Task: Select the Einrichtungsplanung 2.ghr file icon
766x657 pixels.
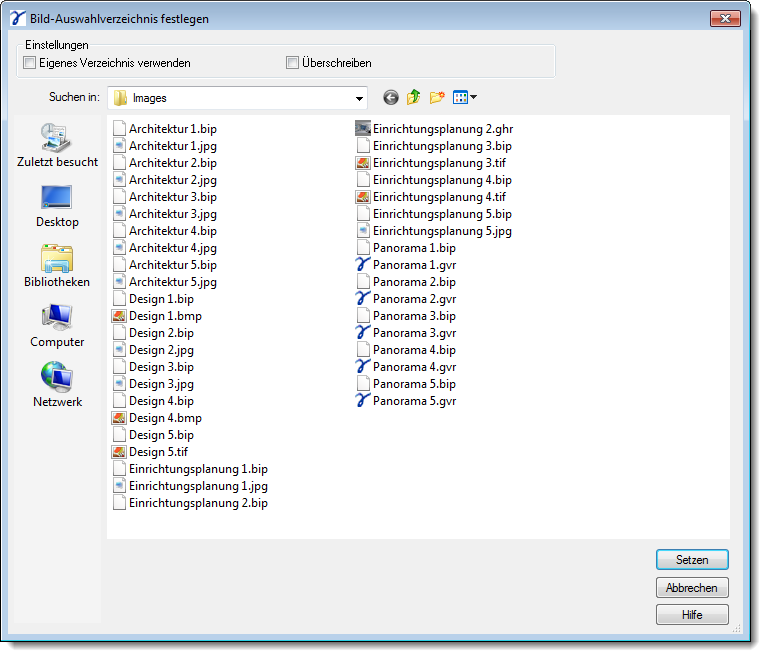Action: [x=362, y=129]
